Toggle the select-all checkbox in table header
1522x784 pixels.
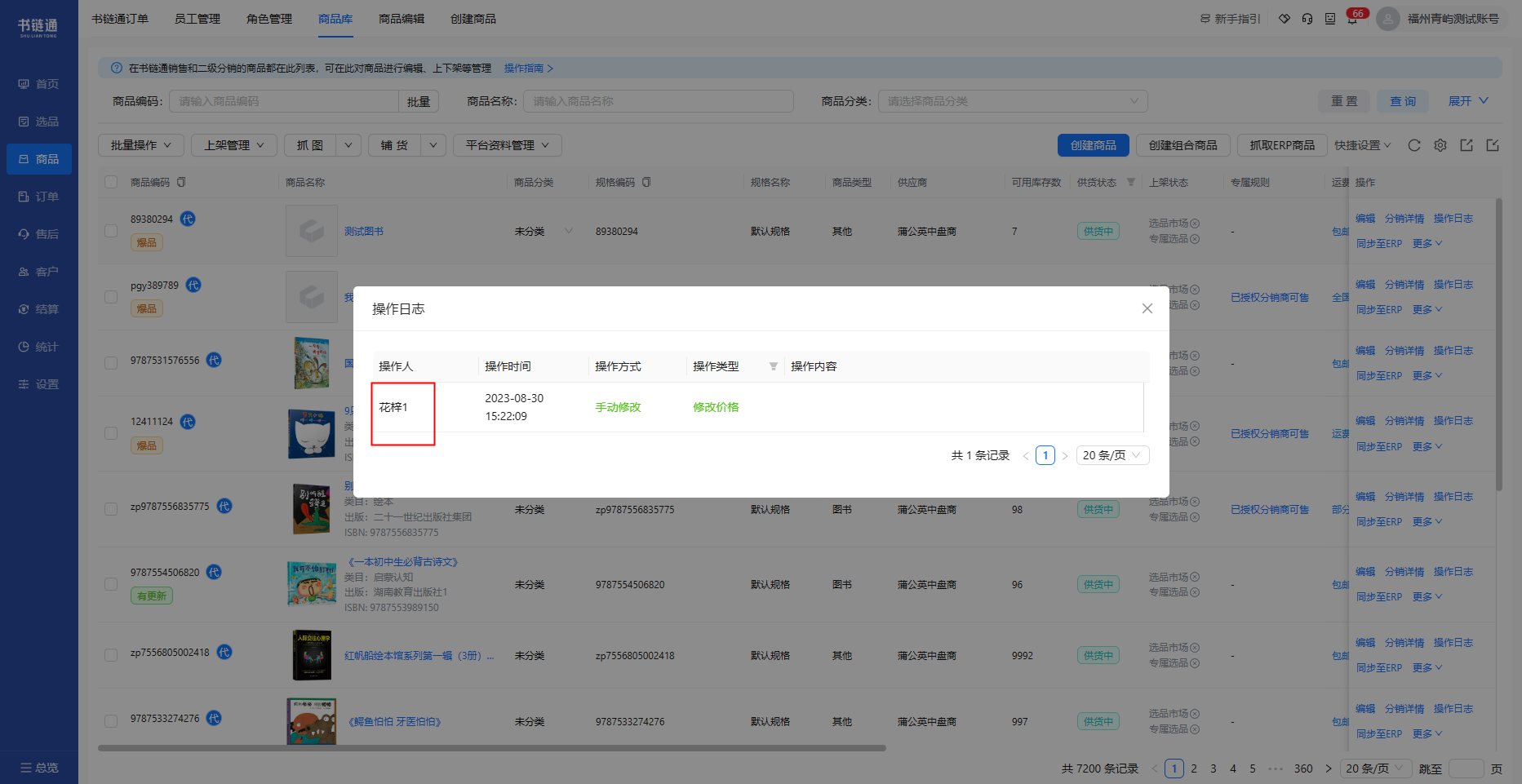111,183
